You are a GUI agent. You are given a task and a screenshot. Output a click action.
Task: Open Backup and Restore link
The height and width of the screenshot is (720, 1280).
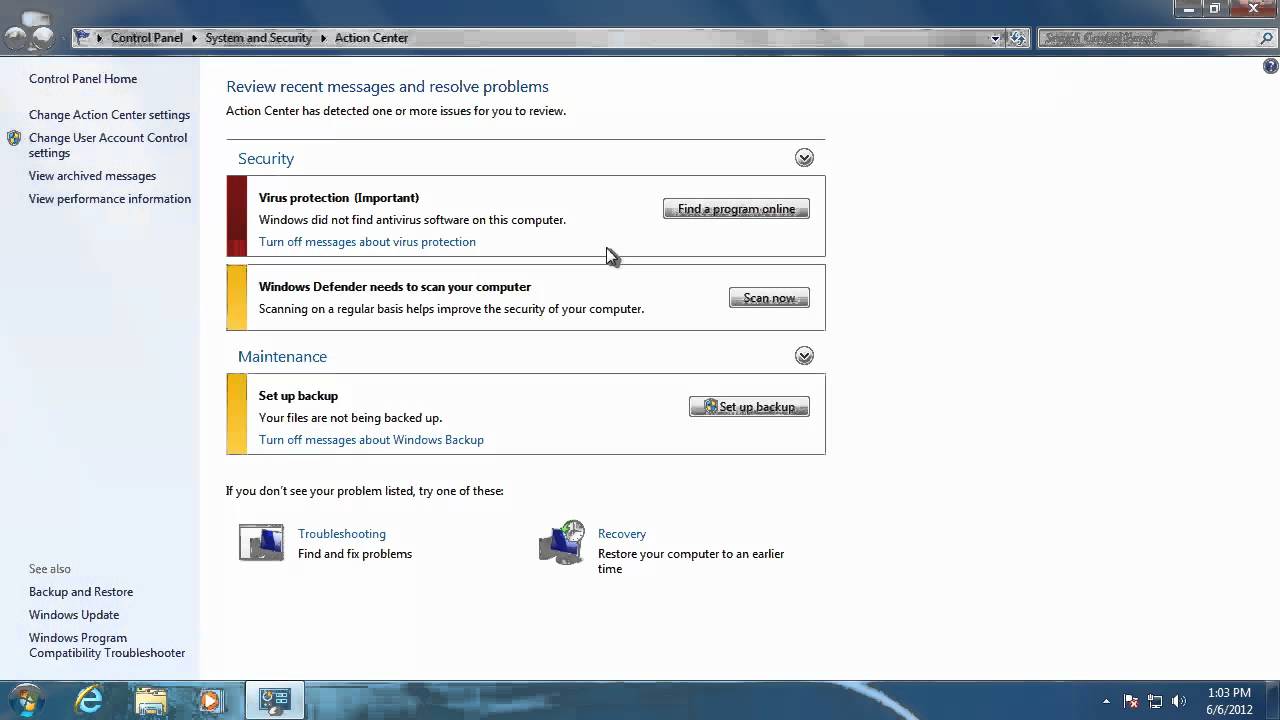(x=81, y=592)
